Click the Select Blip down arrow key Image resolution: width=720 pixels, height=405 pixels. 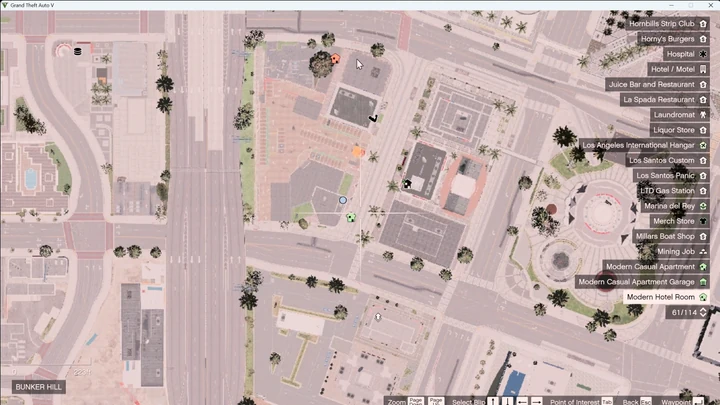click(x=507, y=401)
